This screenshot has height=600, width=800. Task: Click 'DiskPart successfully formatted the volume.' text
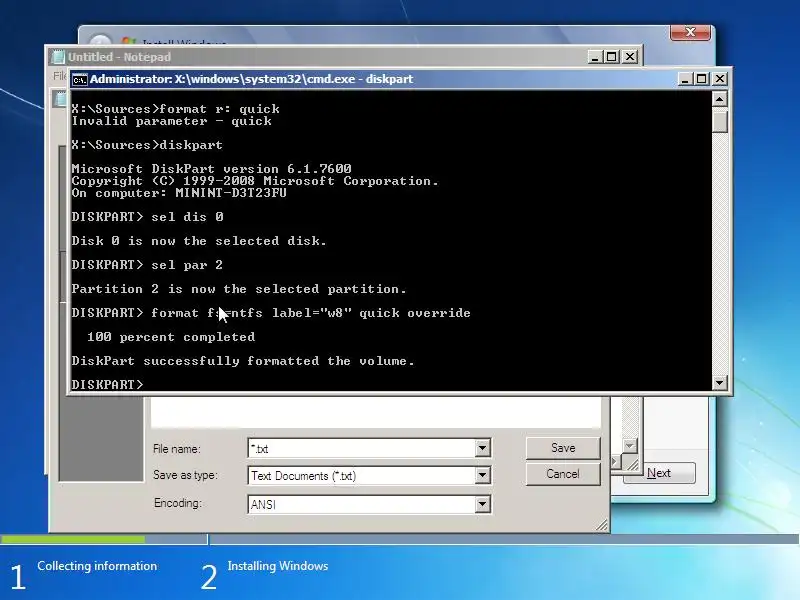tap(243, 361)
